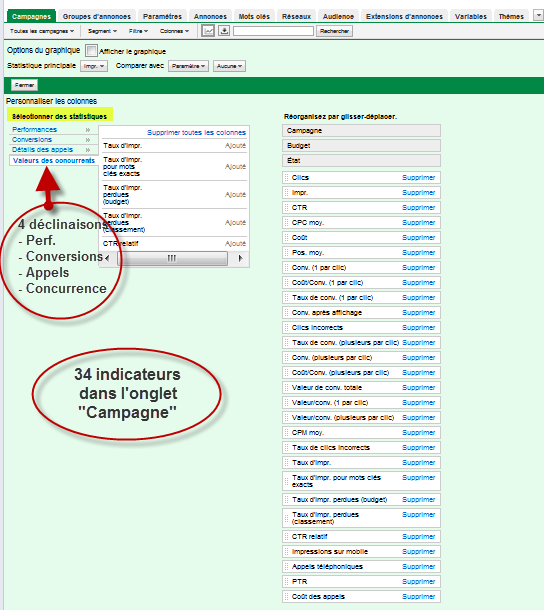Click Supprimer toutes les colonnes link

point(197,133)
